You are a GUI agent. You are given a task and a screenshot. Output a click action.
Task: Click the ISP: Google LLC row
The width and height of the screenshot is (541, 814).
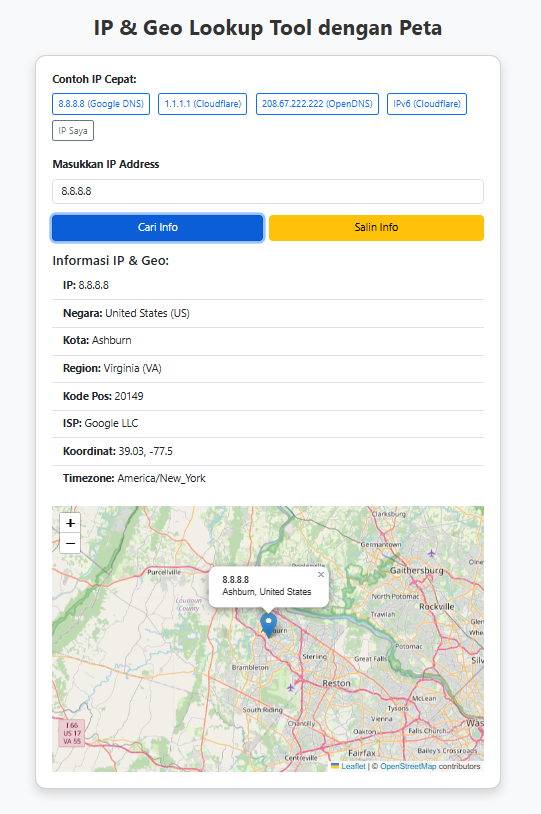click(268, 424)
